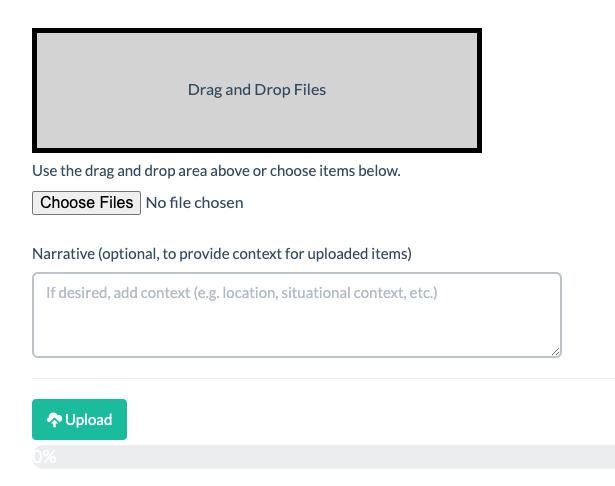This screenshot has height=486, width=615.
Task: Click the Narrative (optional) field label
Action: (222, 253)
